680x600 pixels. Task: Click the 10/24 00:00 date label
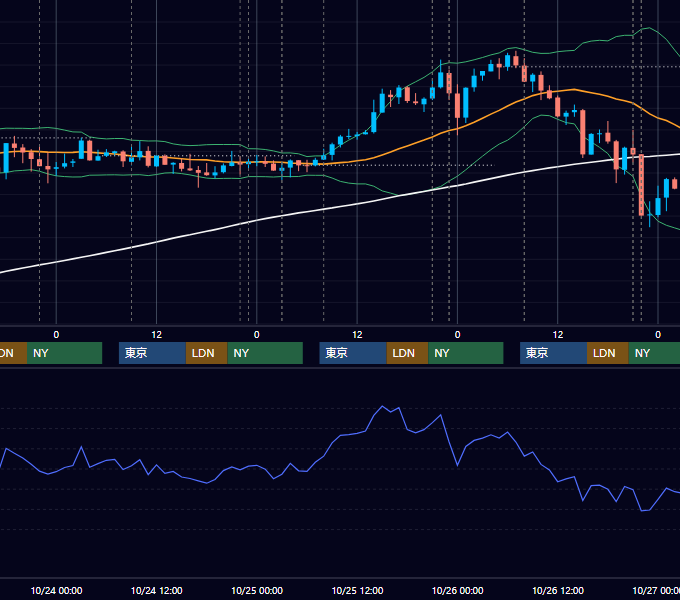coord(56,590)
